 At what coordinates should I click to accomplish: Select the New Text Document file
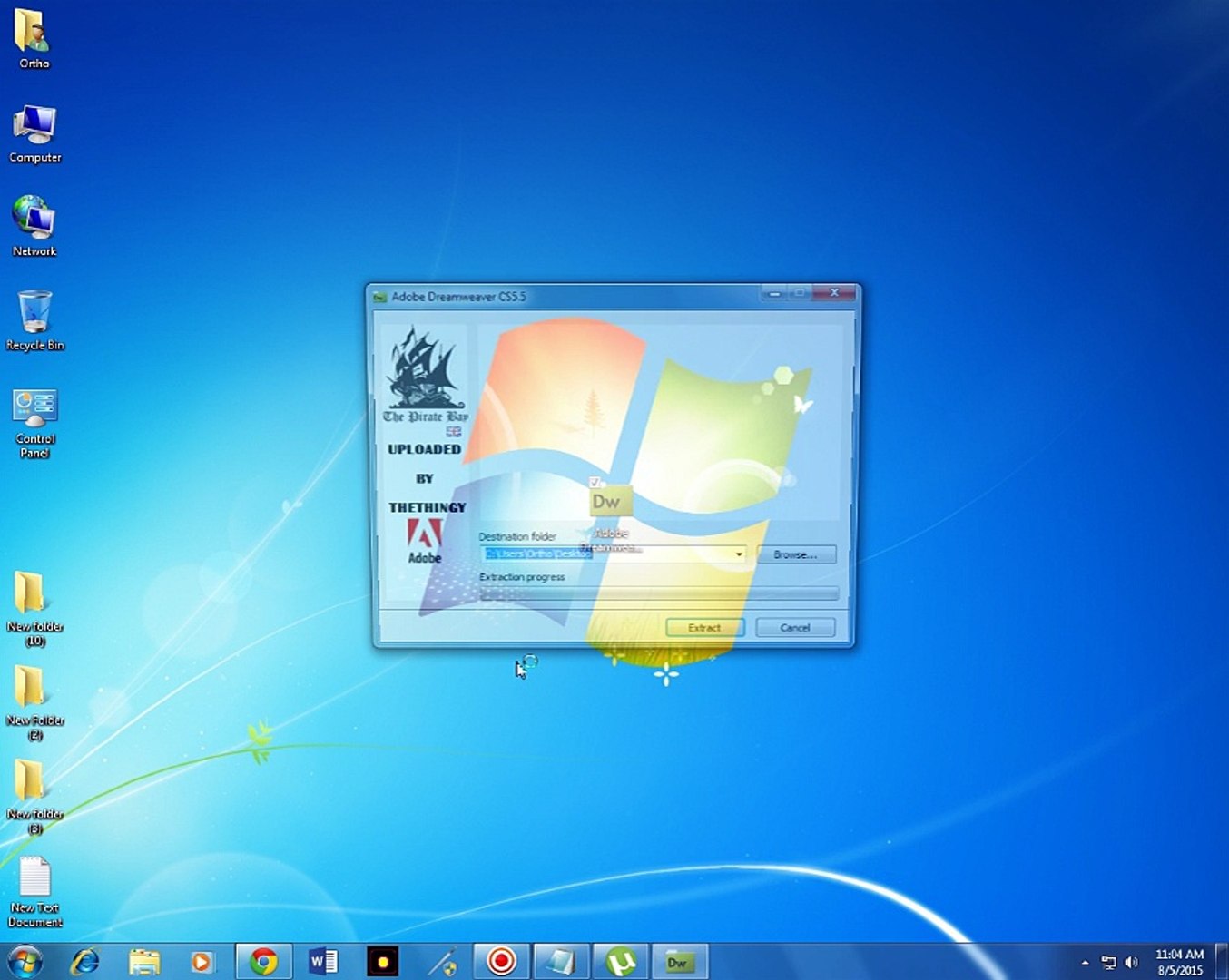click(x=34, y=891)
